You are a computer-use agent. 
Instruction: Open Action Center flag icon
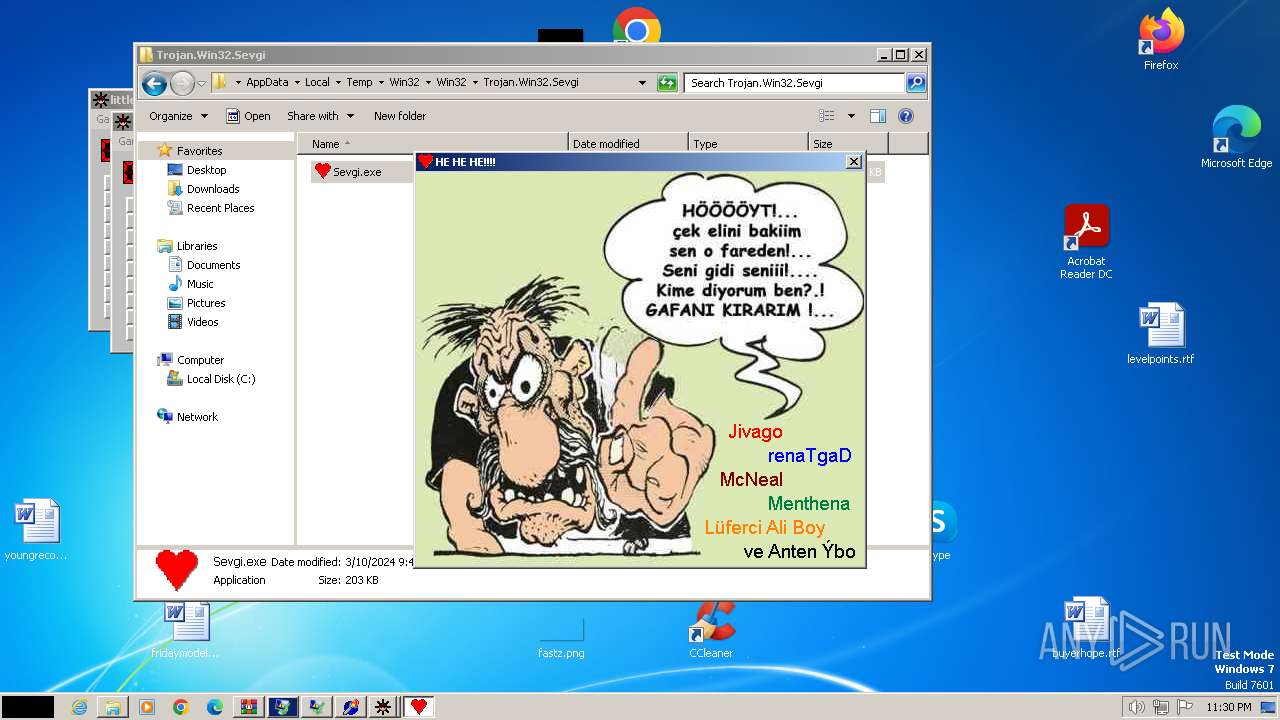(1185, 707)
